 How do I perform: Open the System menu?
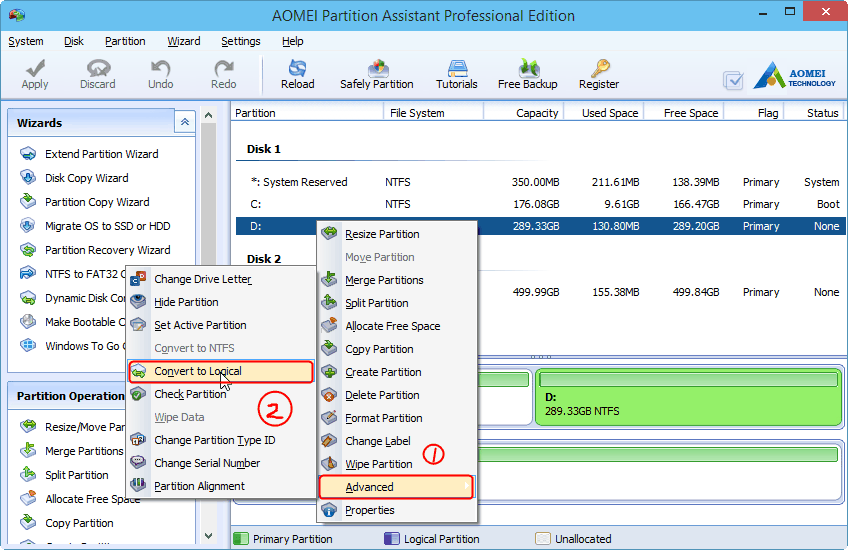click(26, 41)
